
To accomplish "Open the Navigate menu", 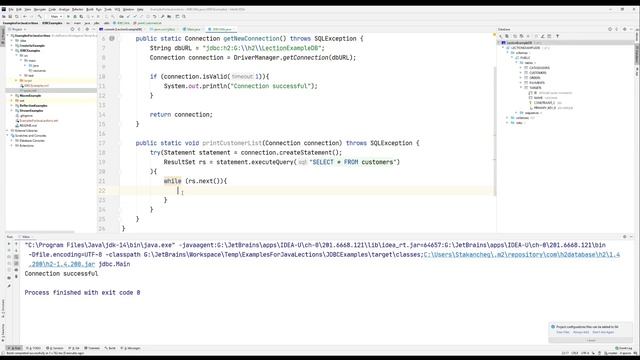I will [x=40, y=9].
